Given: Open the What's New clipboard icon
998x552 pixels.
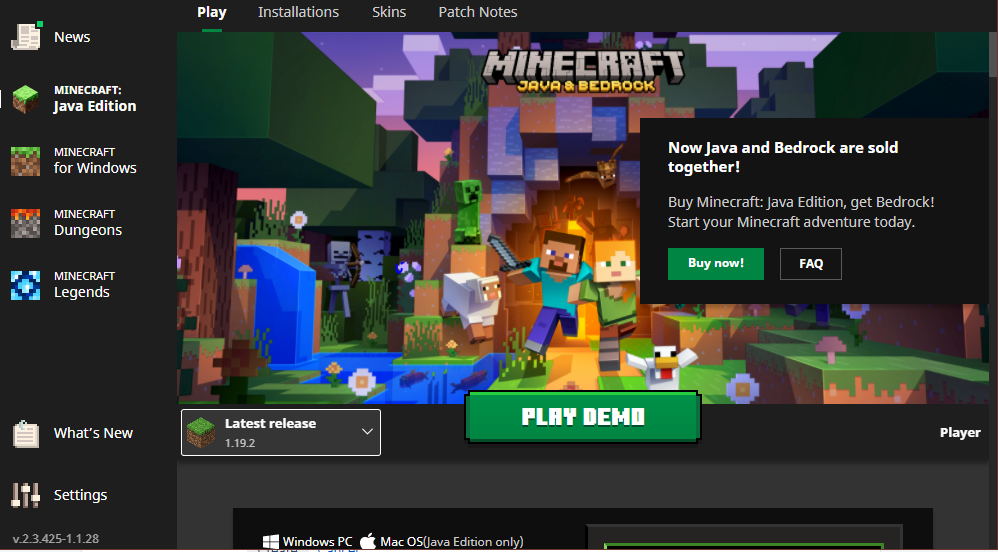Looking at the screenshot, I should click(x=26, y=434).
